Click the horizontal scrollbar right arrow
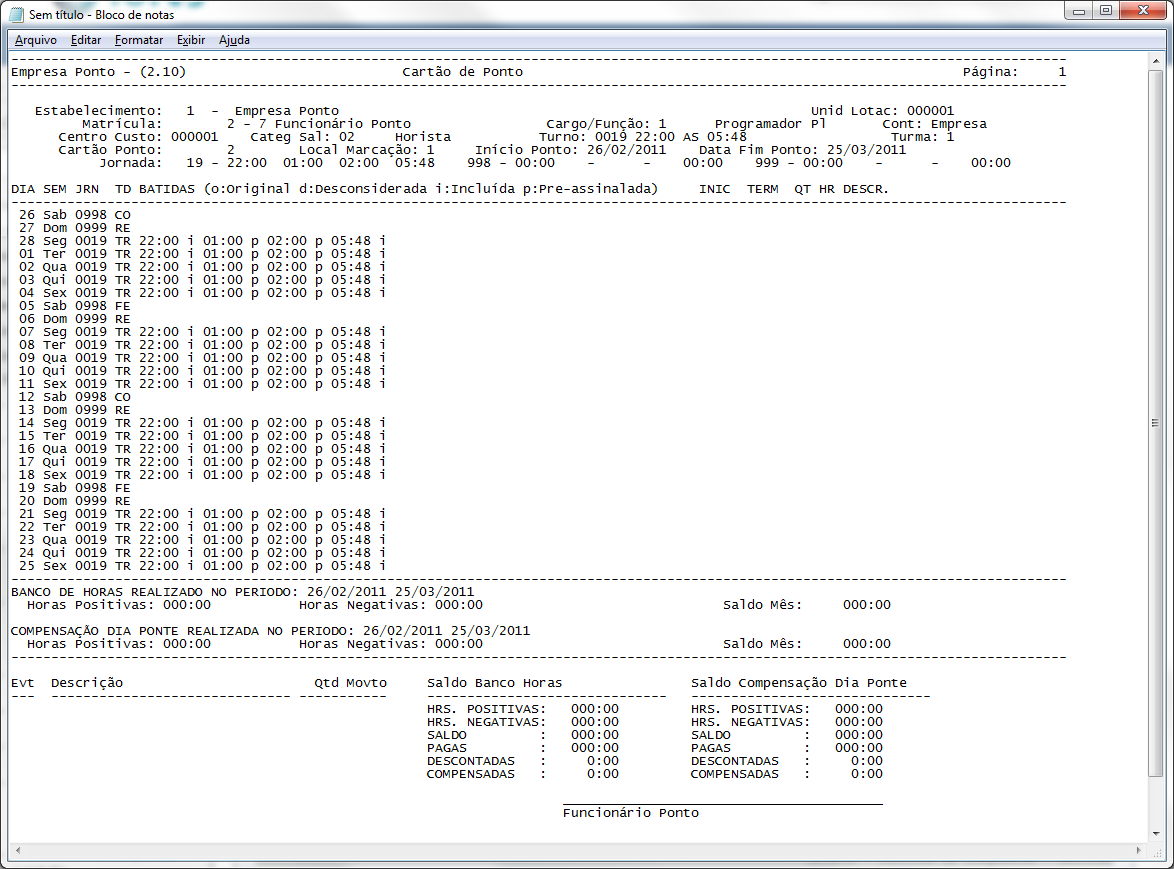This screenshot has width=1174, height=869. pyautogui.click(x=1140, y=850)
